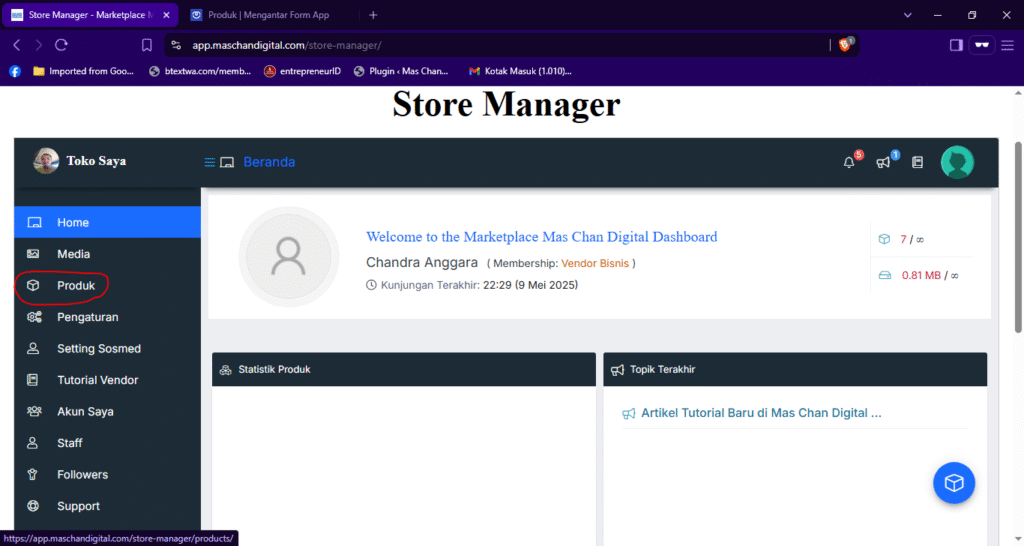This screenshot has height=546, width=1024.
Task: Click the Toko Saya store name
Action: click(x=96, y=161)
